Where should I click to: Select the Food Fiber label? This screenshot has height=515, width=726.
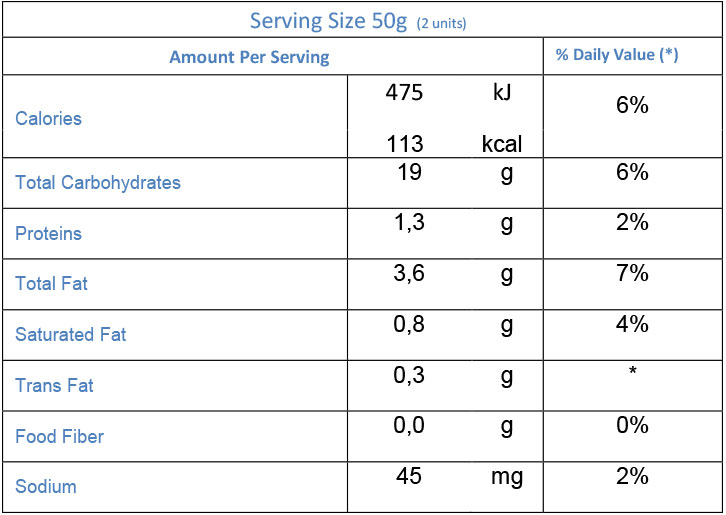pyautogui.click(x=59, y=436)
